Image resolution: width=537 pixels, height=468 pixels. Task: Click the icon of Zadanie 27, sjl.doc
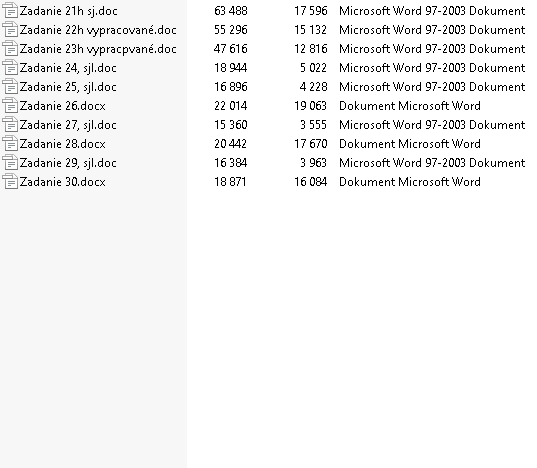[10, 125]
